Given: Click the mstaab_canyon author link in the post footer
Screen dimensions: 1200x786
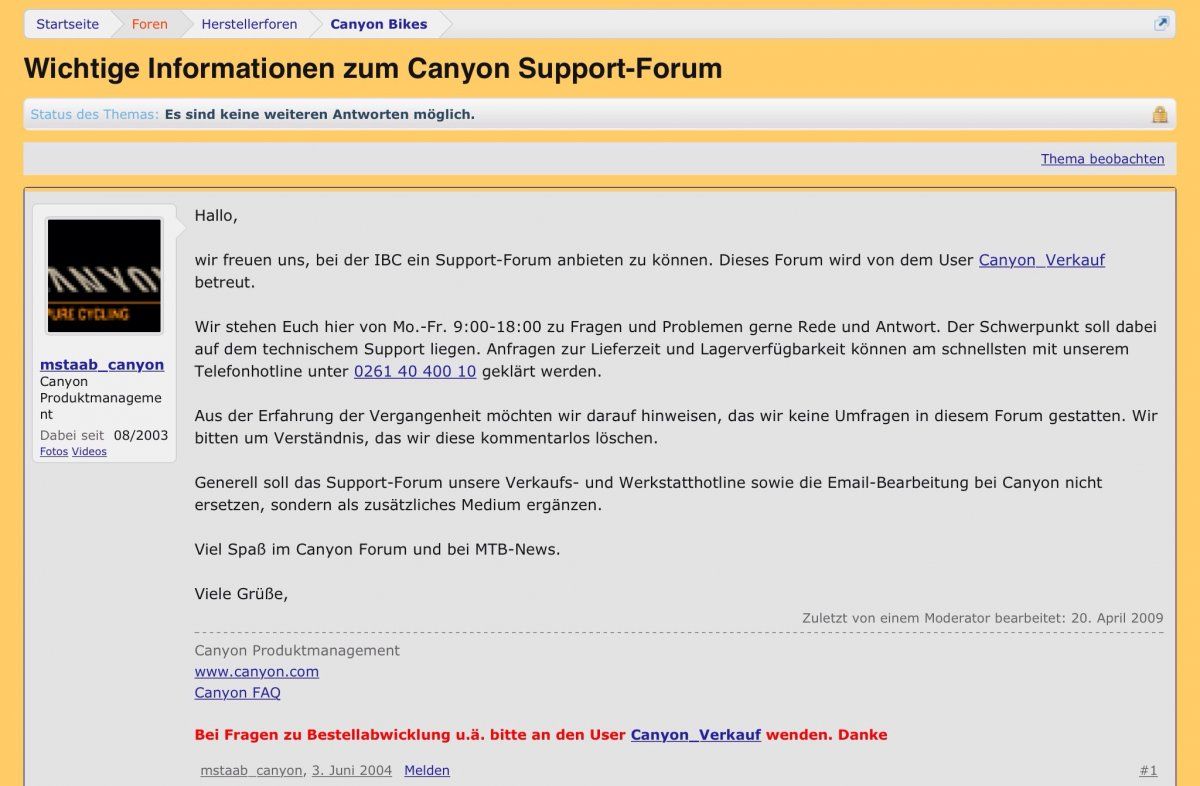Looking at the screenshot, I should click(251, 771).
